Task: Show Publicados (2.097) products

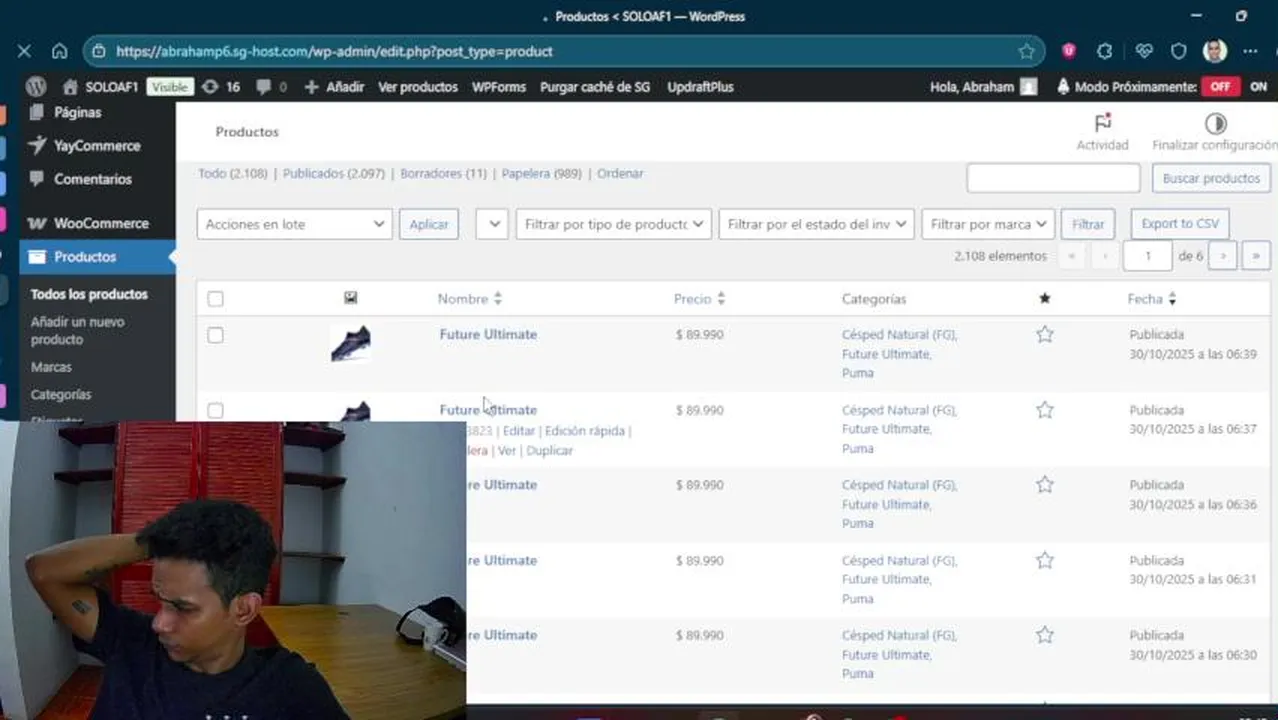Action: click(x=333, y=173)
